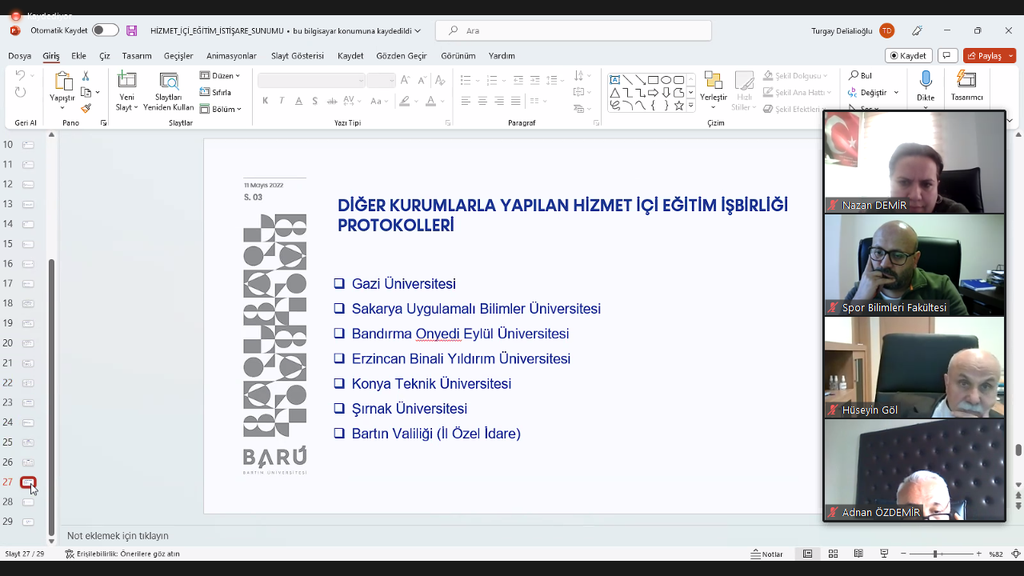Click the Paylaş share button
The image size is (1024, 576).
[x=985, y=56]
